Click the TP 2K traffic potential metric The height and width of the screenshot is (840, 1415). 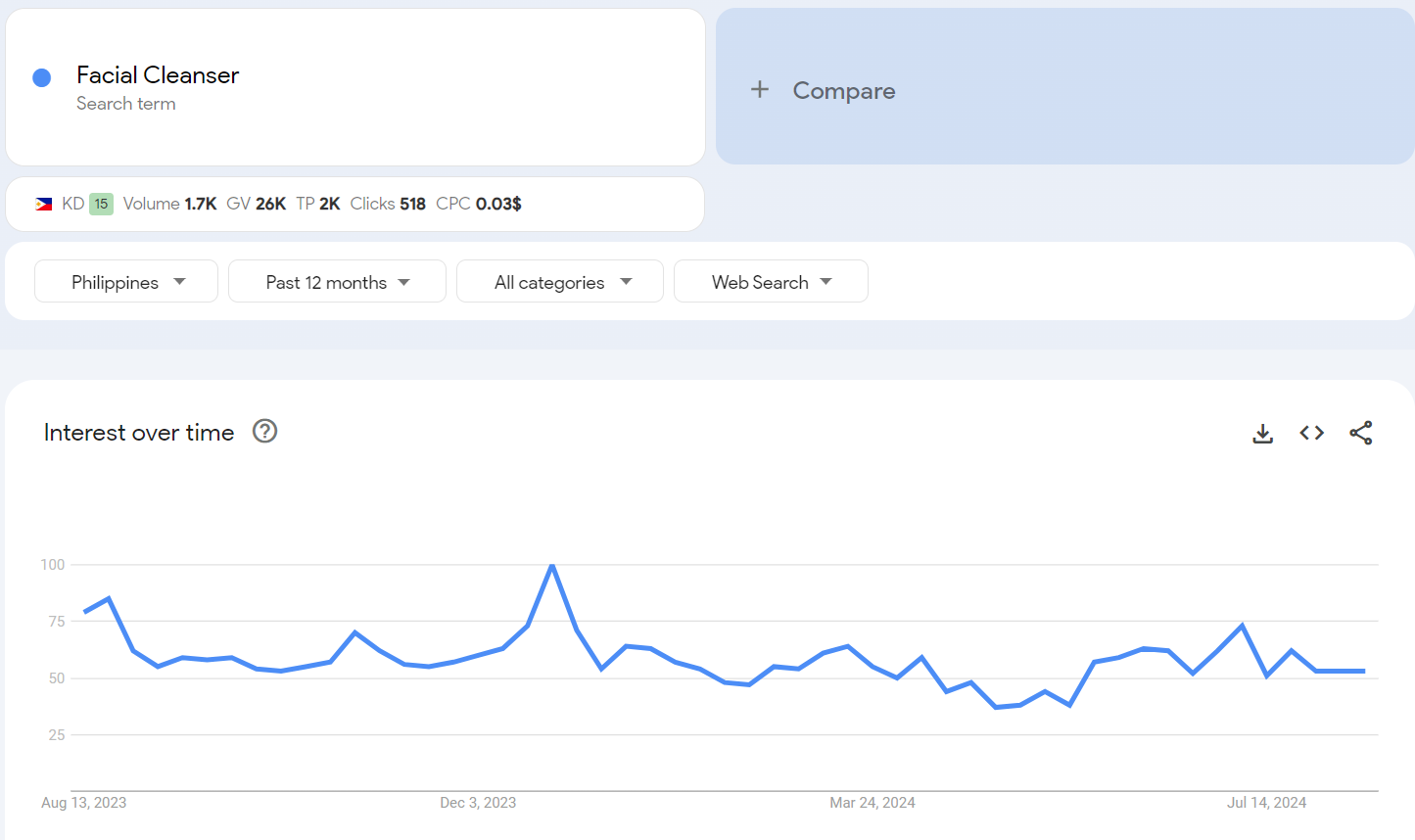point(317,204)
